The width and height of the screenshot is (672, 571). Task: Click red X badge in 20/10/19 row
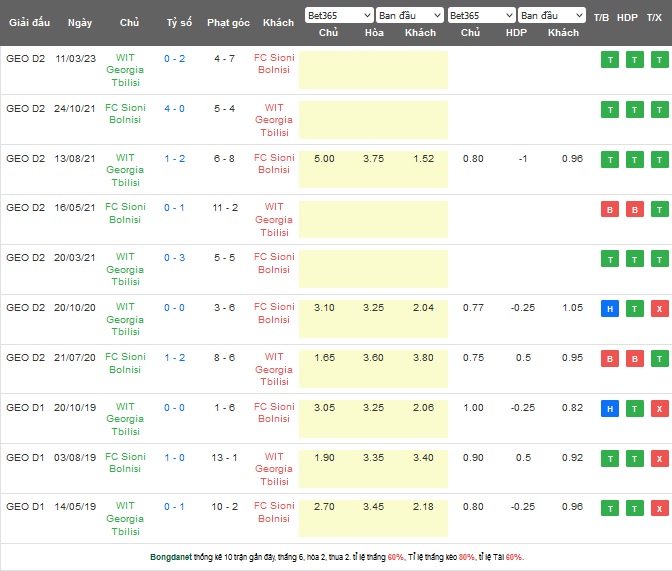point(659,409)
